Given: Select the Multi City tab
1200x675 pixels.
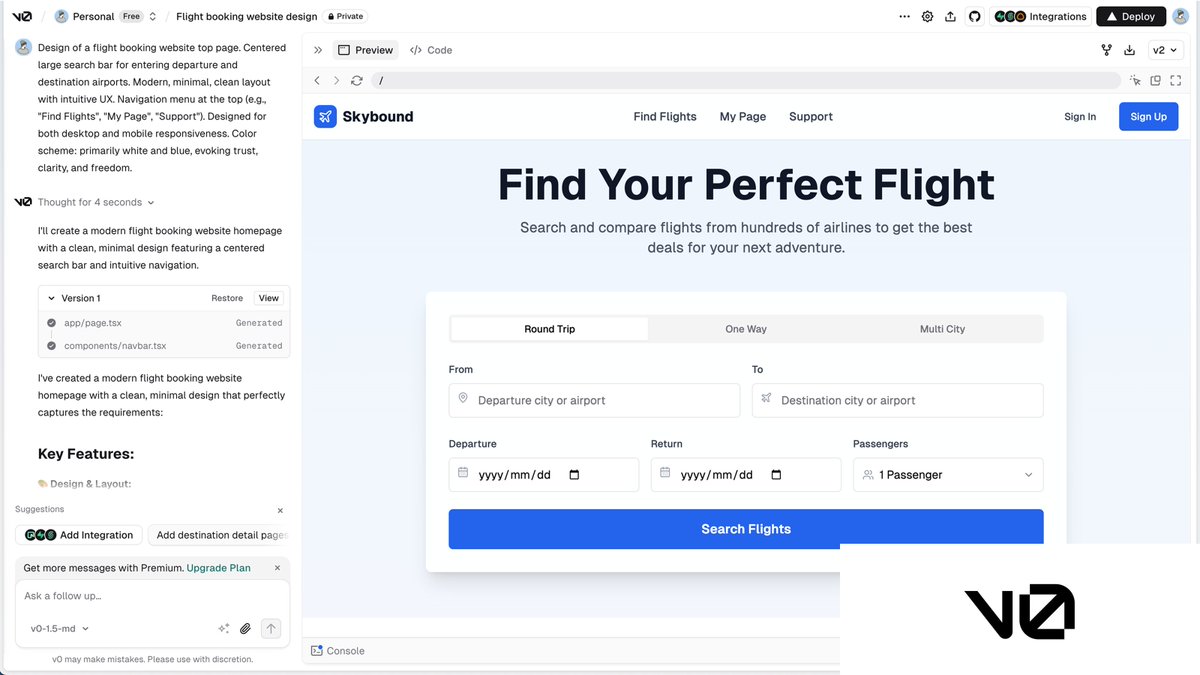Looking at the screenshot, I should [942, 329].
